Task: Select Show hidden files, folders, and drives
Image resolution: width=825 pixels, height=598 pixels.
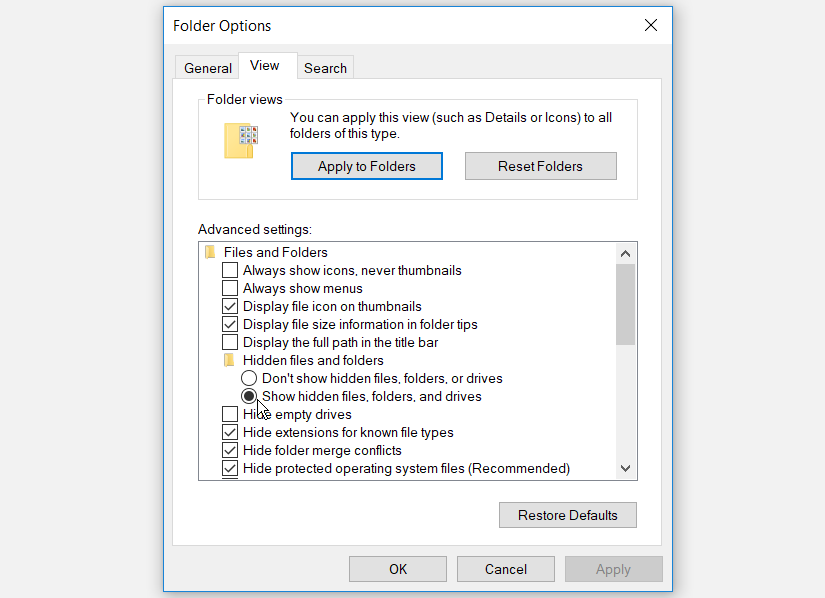Action: [249, 396]
